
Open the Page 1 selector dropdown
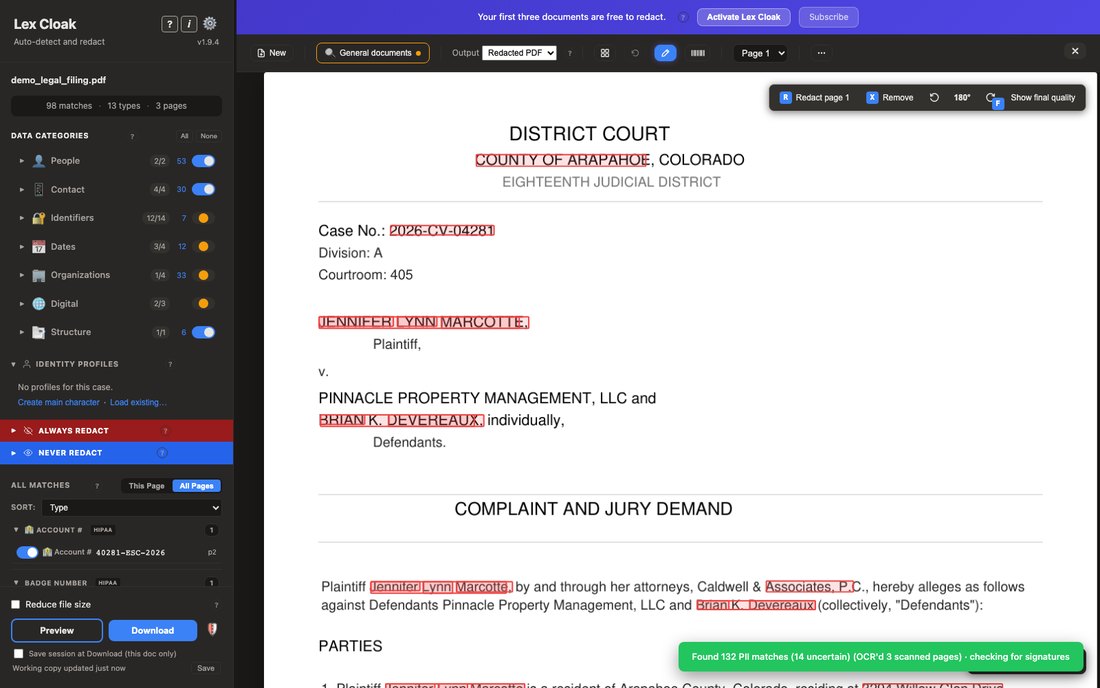point(760,53)
